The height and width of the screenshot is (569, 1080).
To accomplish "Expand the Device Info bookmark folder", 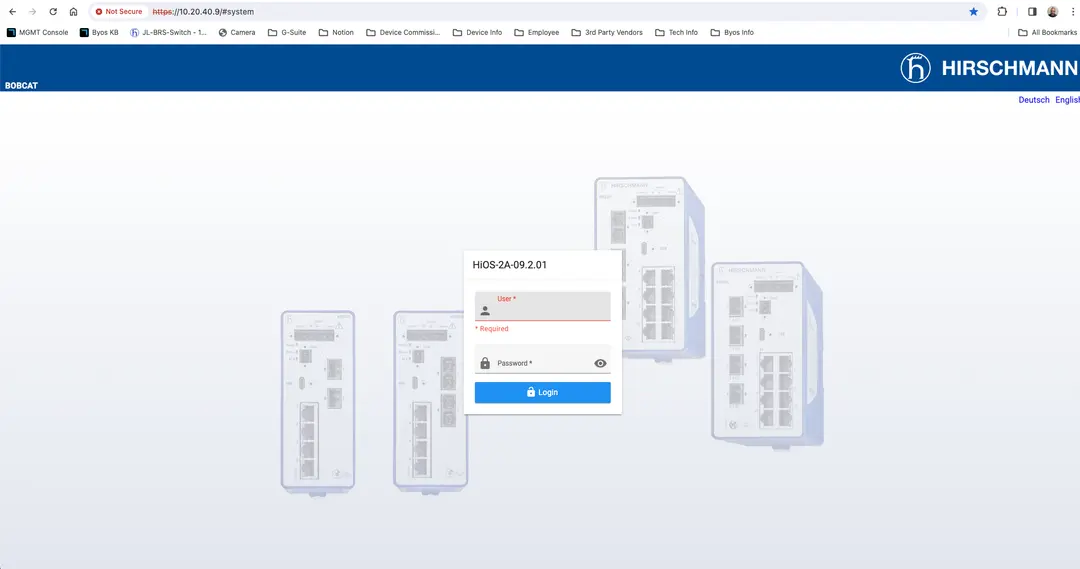I will click(477, 32).
